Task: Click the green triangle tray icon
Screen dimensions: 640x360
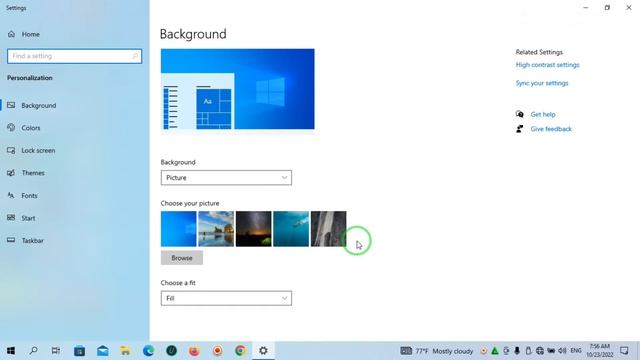Action: pos(495,351)
